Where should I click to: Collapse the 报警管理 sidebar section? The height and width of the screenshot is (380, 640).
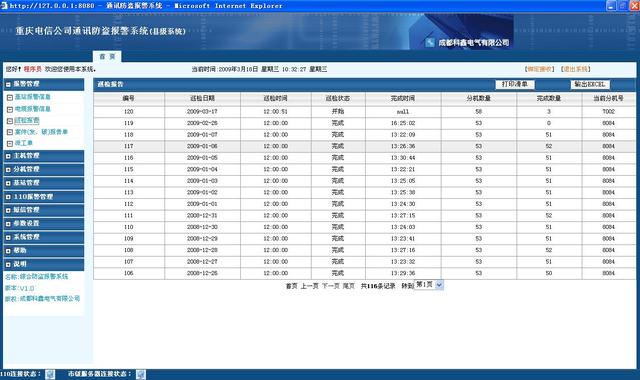tap(8, 84)
